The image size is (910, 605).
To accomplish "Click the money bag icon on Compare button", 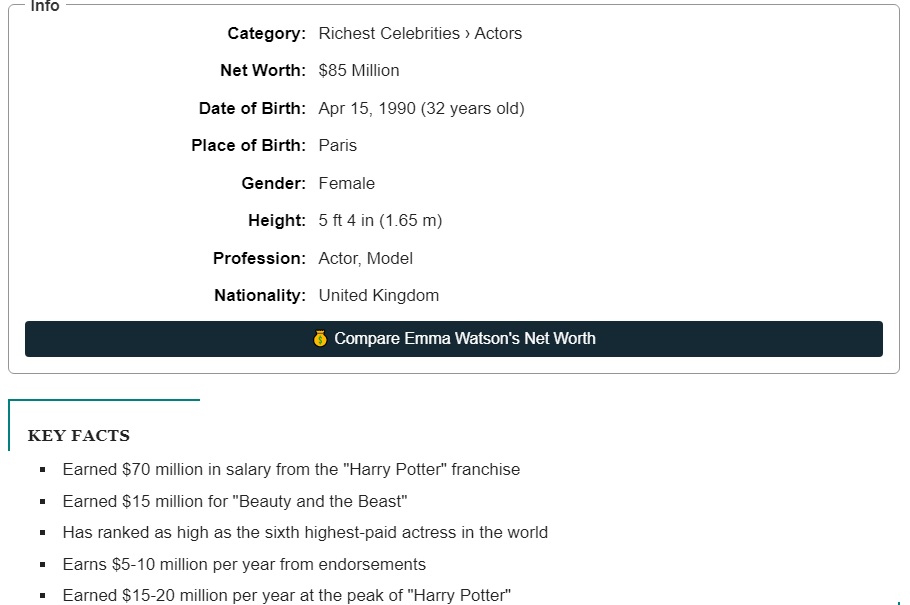I will tap(320, 338).
